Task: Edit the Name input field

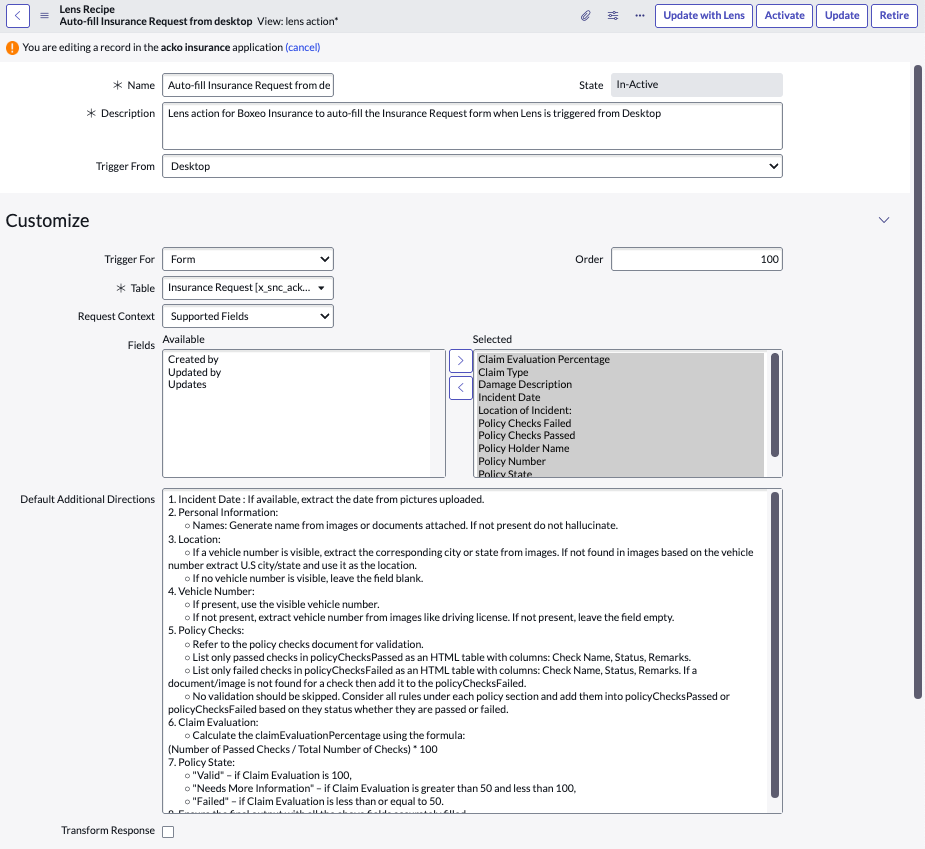Action: tap(248, 85)
